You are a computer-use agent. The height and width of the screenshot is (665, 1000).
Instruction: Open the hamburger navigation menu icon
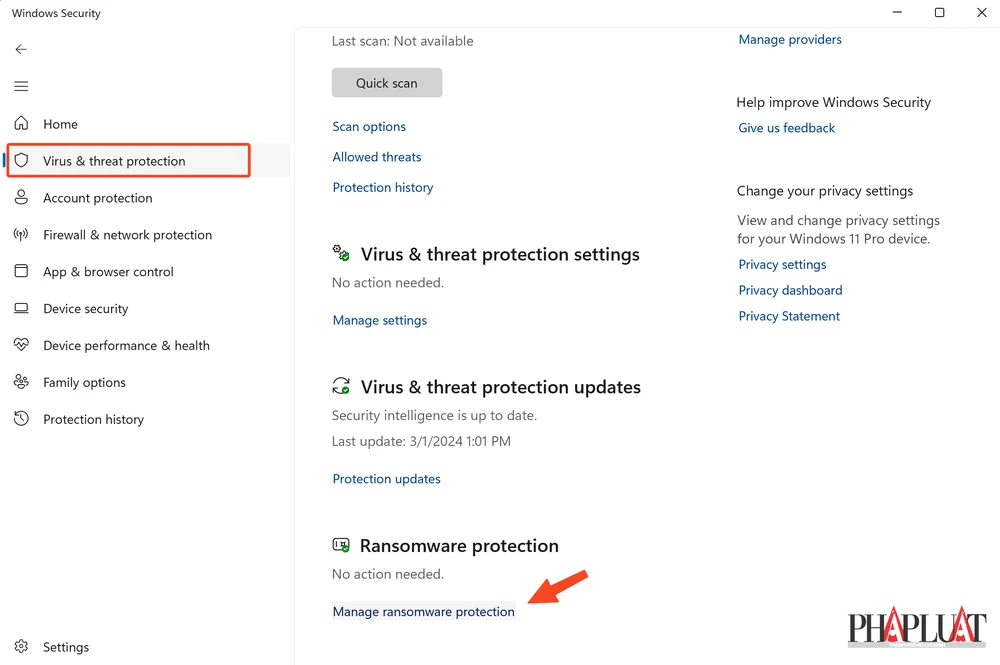pos(21,86)
